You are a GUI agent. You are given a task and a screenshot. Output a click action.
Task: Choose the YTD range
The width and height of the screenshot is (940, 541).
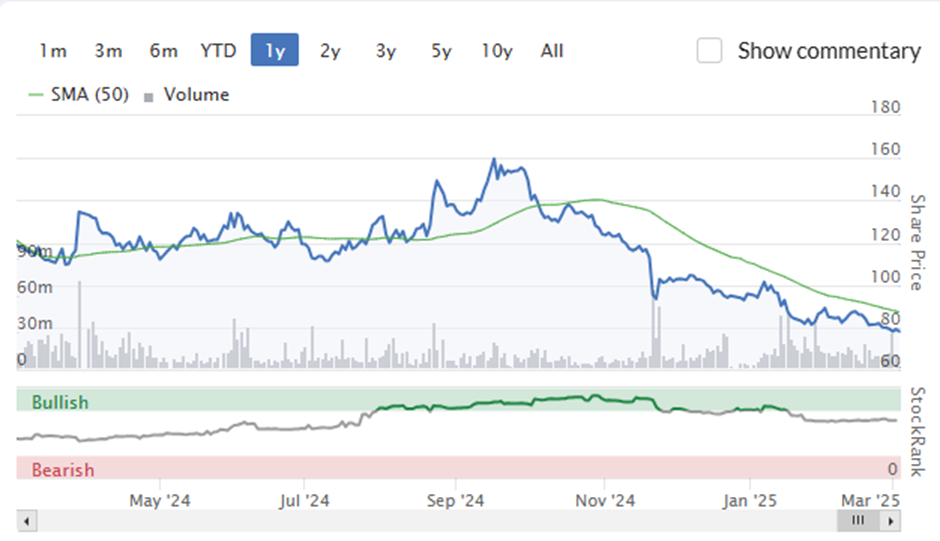click(x=218, y=50)
